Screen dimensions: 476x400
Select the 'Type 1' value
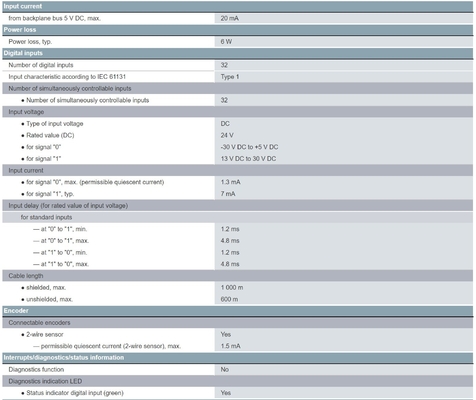230,77
